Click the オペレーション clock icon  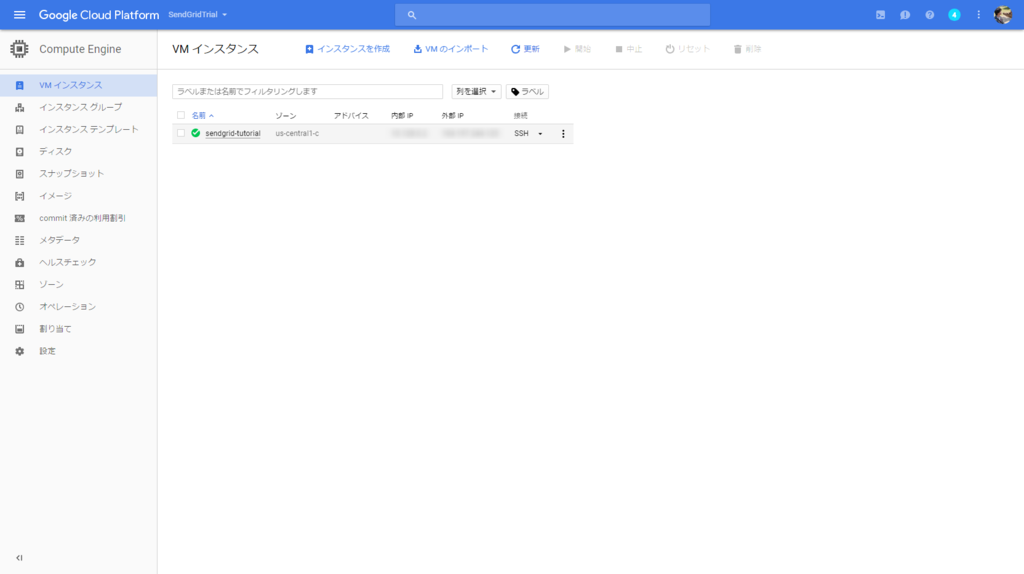20,307
